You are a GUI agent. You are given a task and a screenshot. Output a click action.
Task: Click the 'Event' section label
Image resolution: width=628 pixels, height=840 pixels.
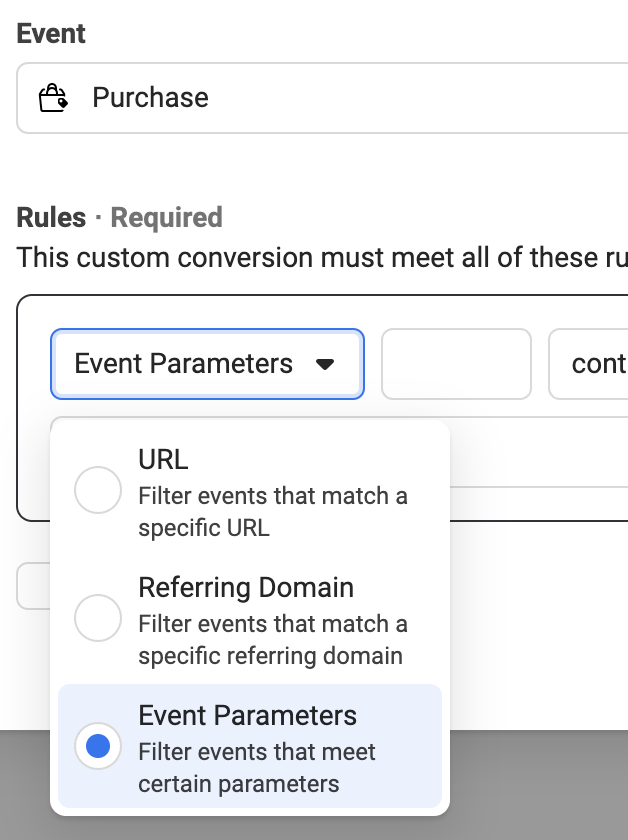coord(51,34)
